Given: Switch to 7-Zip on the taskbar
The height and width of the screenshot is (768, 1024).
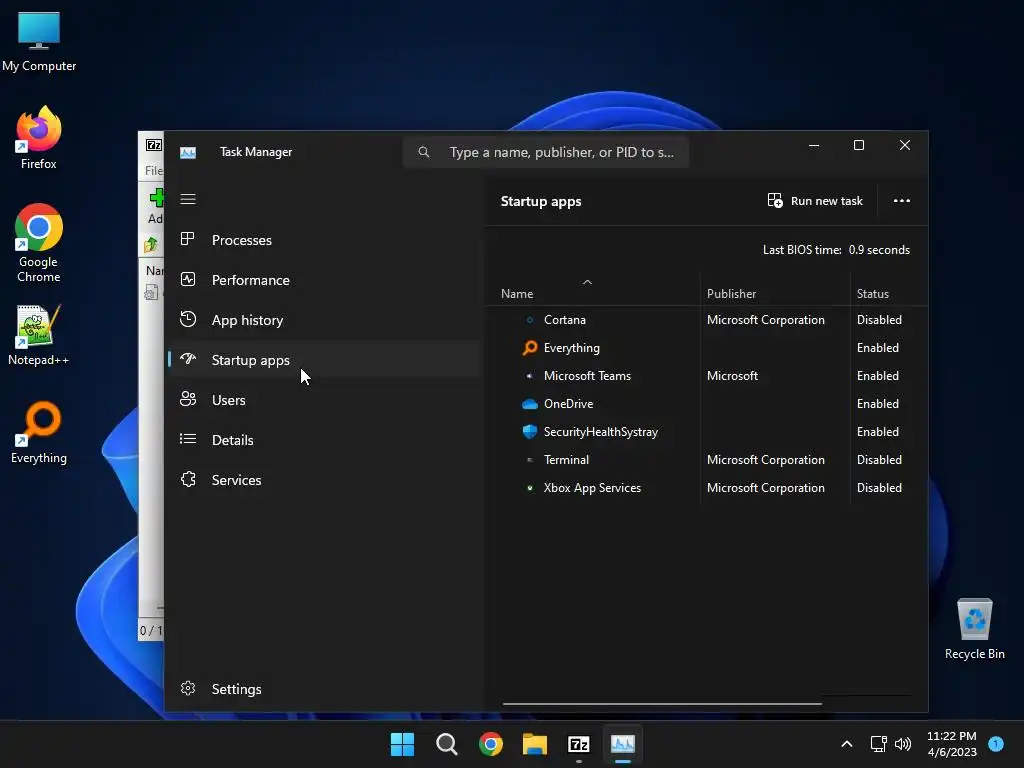Looking at the screenshot, I should point(579,744).
